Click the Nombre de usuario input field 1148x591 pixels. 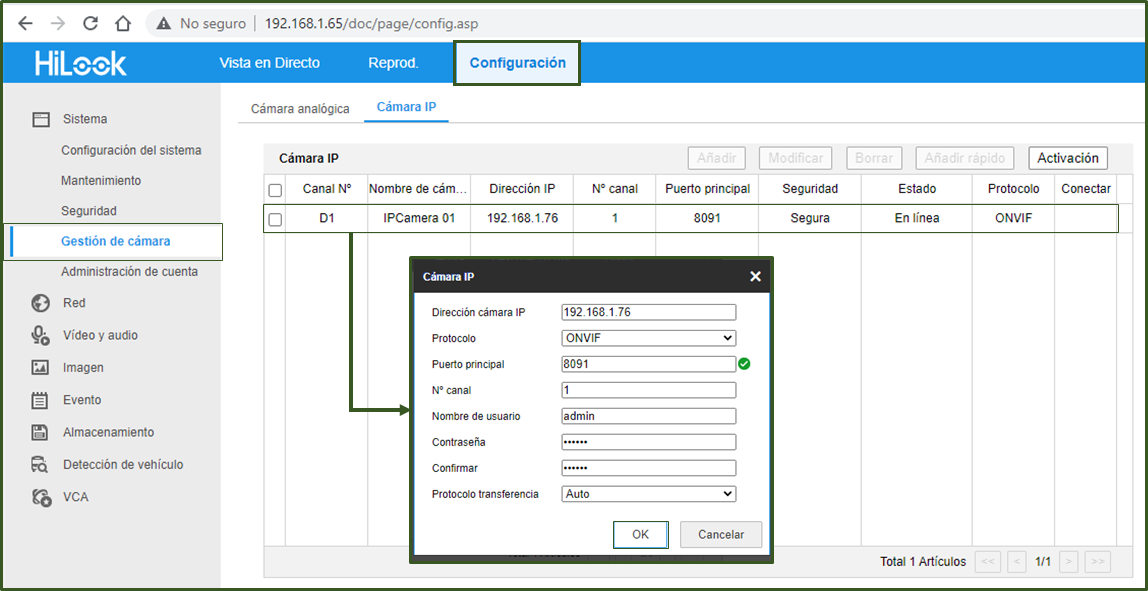[649, 416]
